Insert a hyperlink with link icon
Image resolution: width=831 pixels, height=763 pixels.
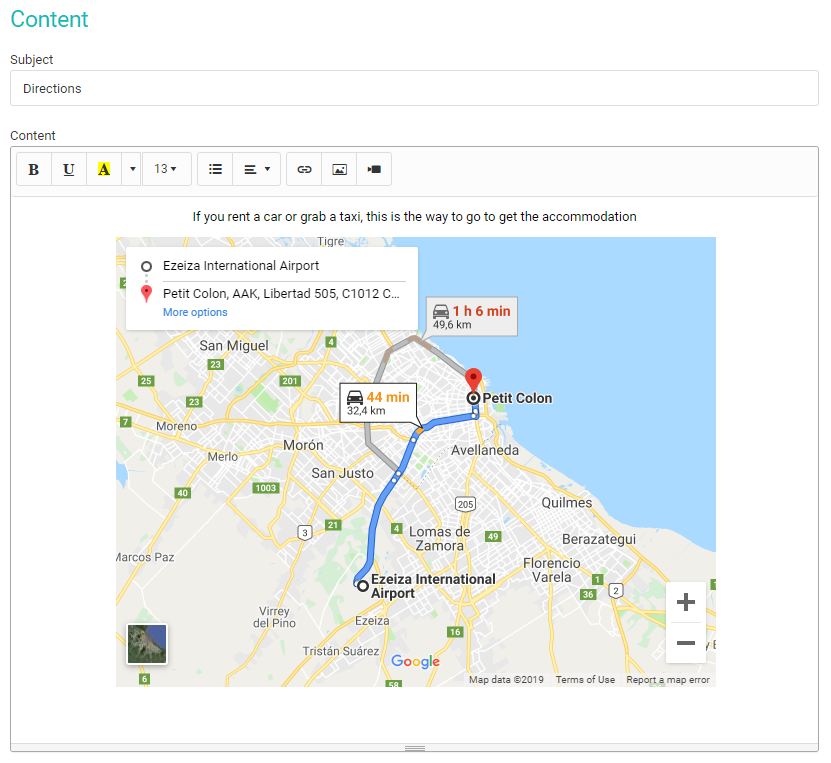[x=304, y=170]
